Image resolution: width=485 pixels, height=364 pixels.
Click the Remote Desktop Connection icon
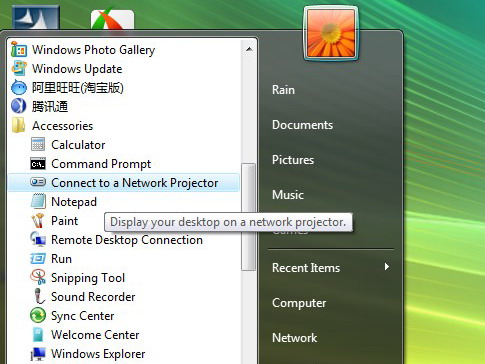[38, 239]
